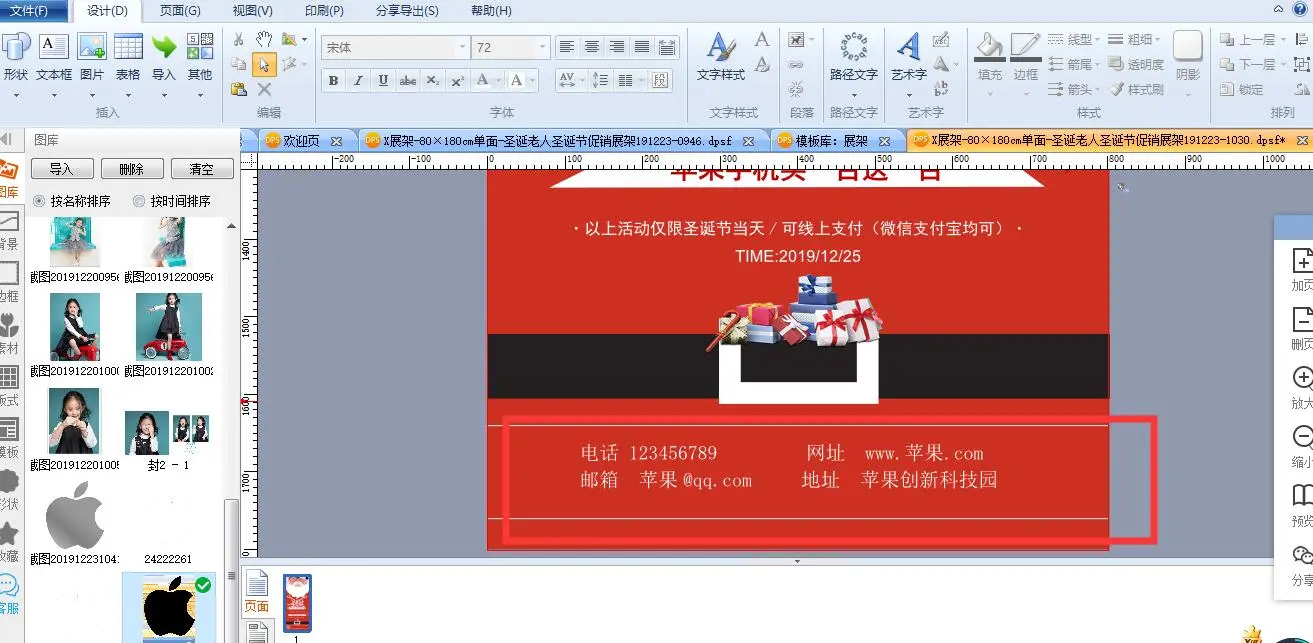Select the gray Apple logo thumbnail
The image size is (1313, 643).
pos(75,515)
